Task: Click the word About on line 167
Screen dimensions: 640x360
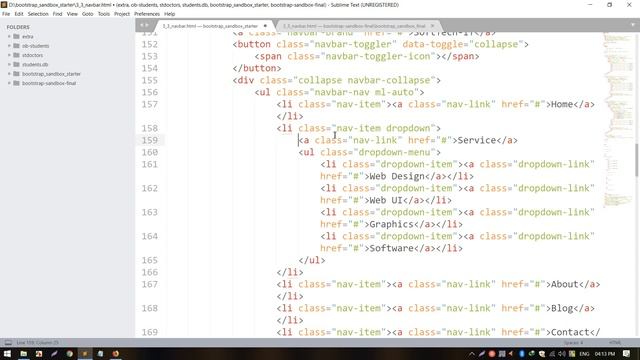Action: [565, 284]
